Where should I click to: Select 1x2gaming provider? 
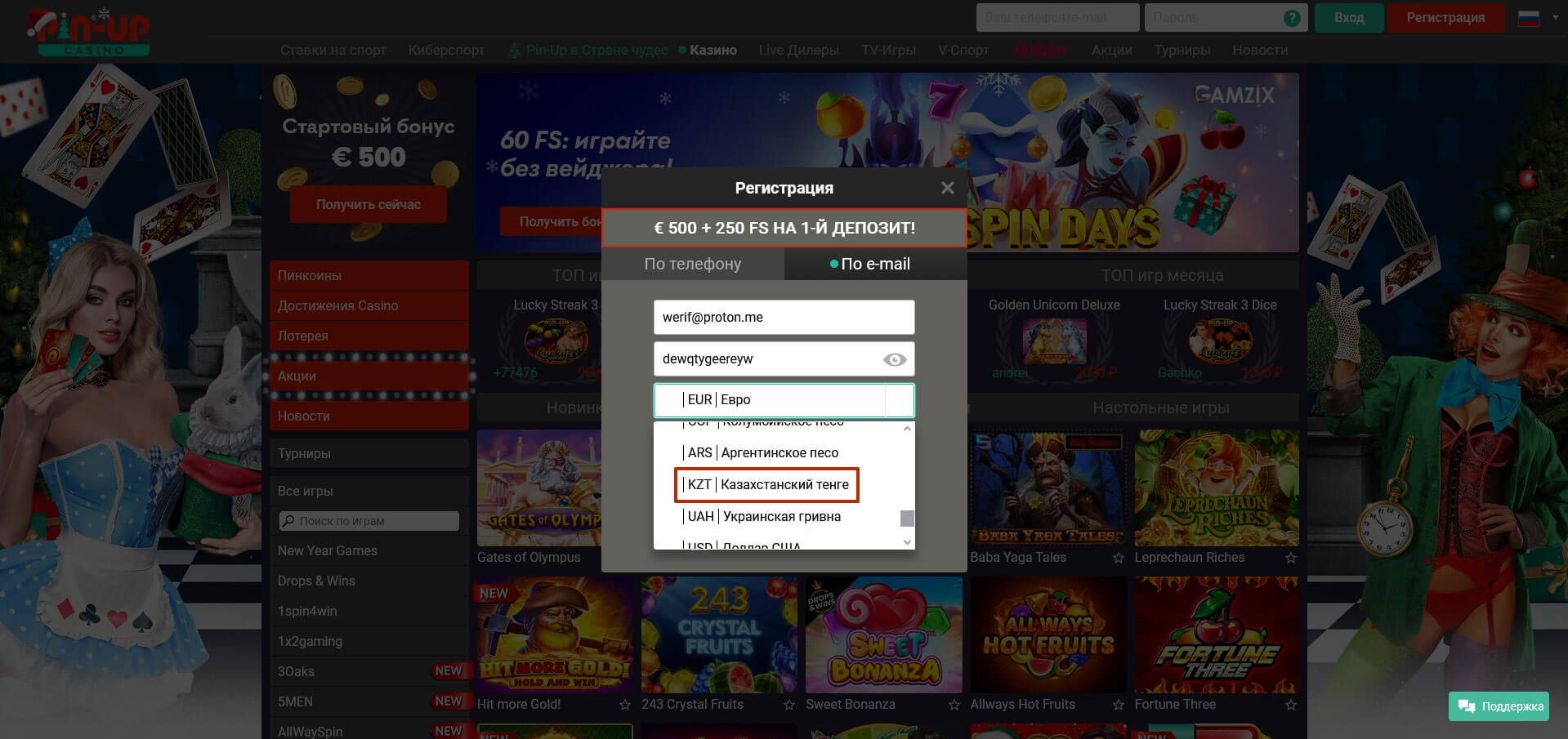point(369,642)
